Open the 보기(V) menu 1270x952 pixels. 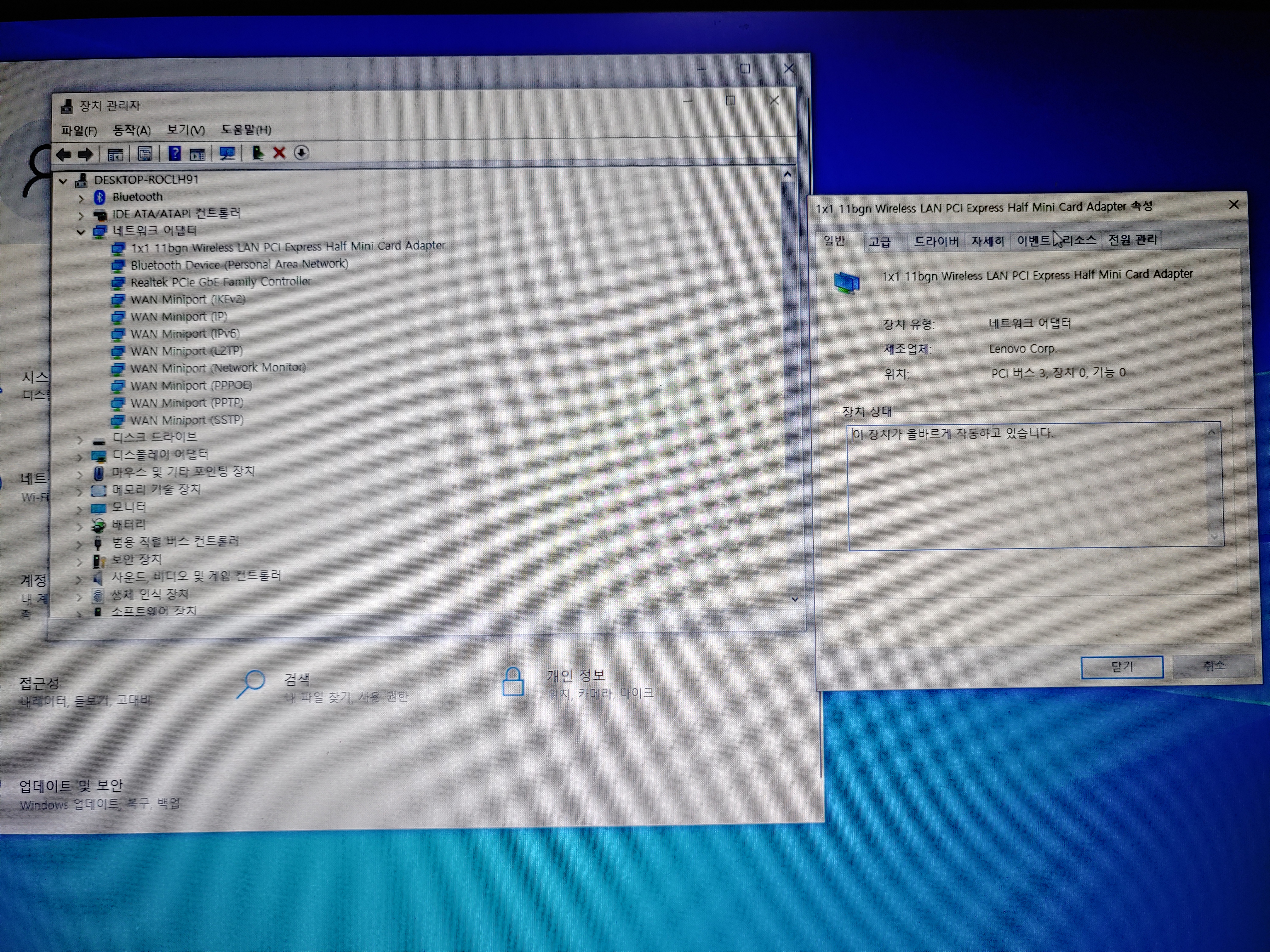[x=186, y=130]
